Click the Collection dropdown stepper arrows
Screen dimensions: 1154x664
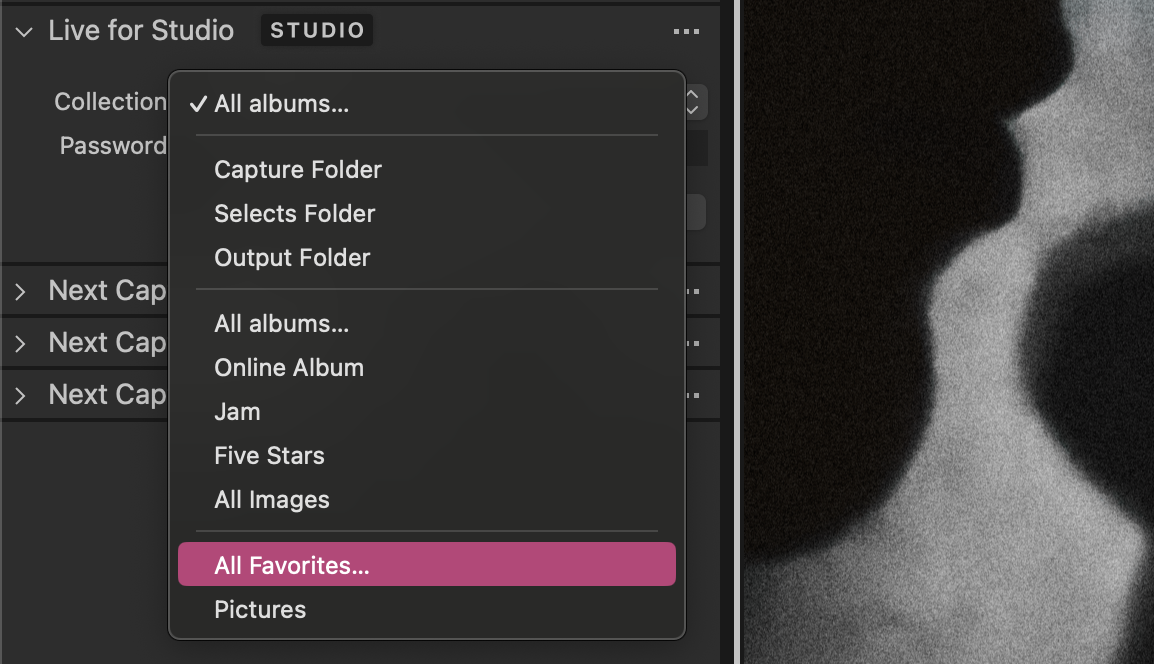(691, 102)
